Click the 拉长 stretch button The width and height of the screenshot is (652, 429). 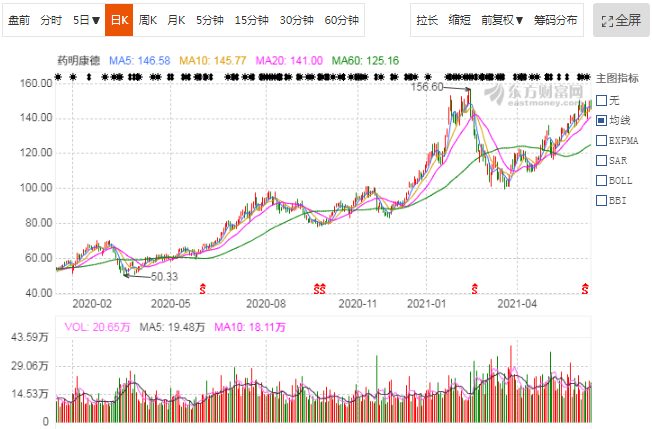pyautogui.click(x=427, y=20)
